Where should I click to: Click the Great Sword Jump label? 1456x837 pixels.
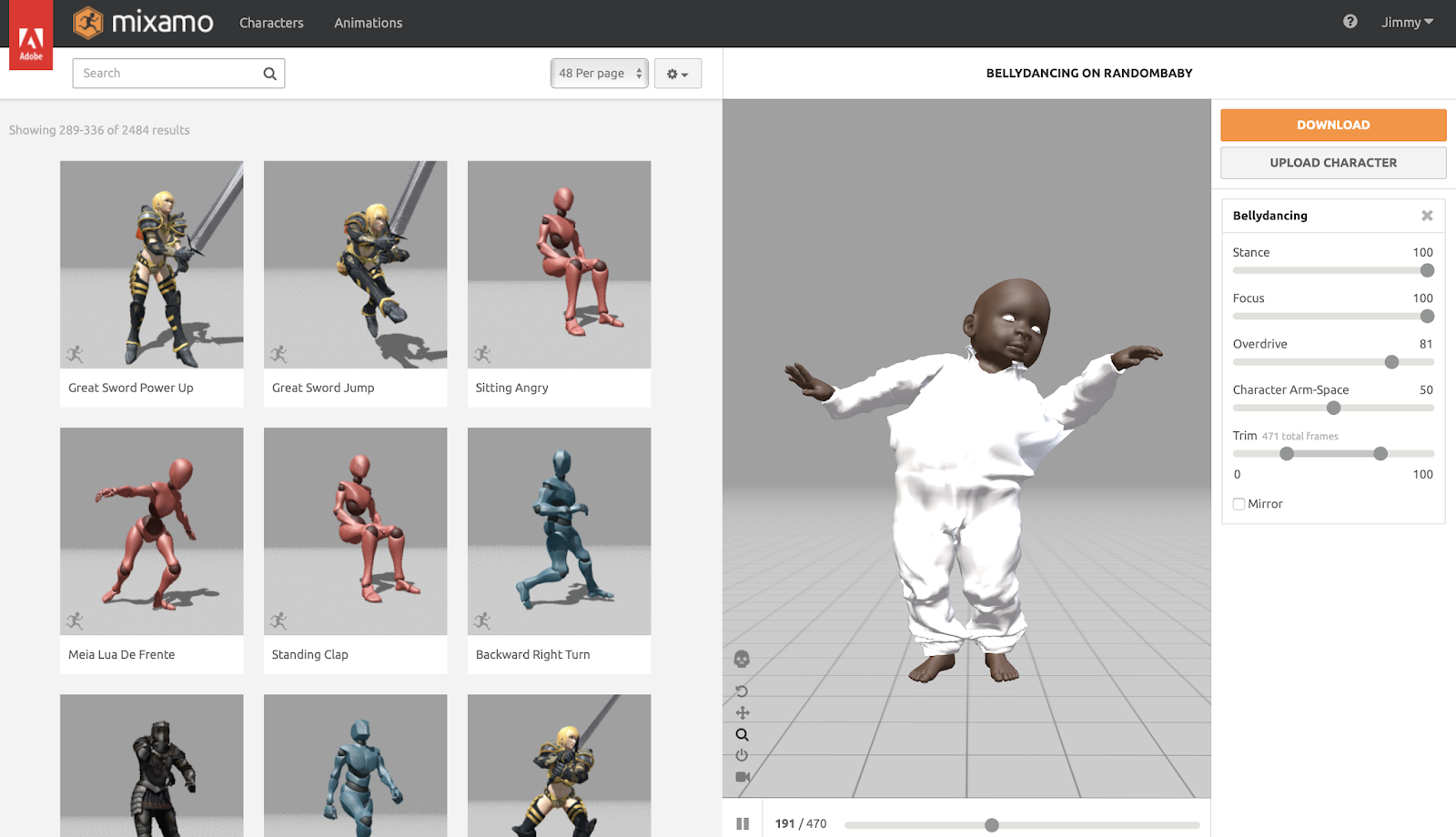pyautogui.click(x=323, y=388)
